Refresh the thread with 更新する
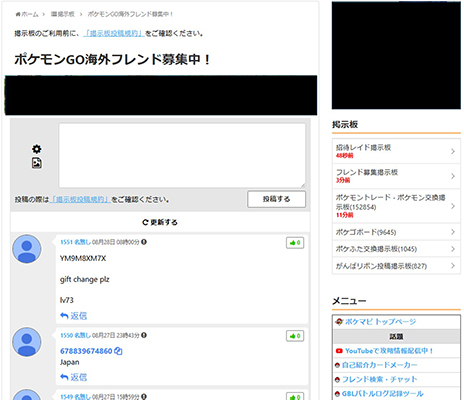 pos(160,222)
